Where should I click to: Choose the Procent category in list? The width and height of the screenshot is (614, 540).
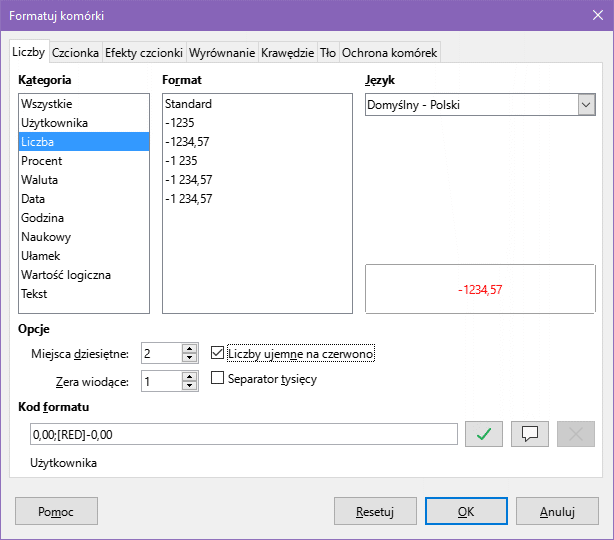[42, 161]
